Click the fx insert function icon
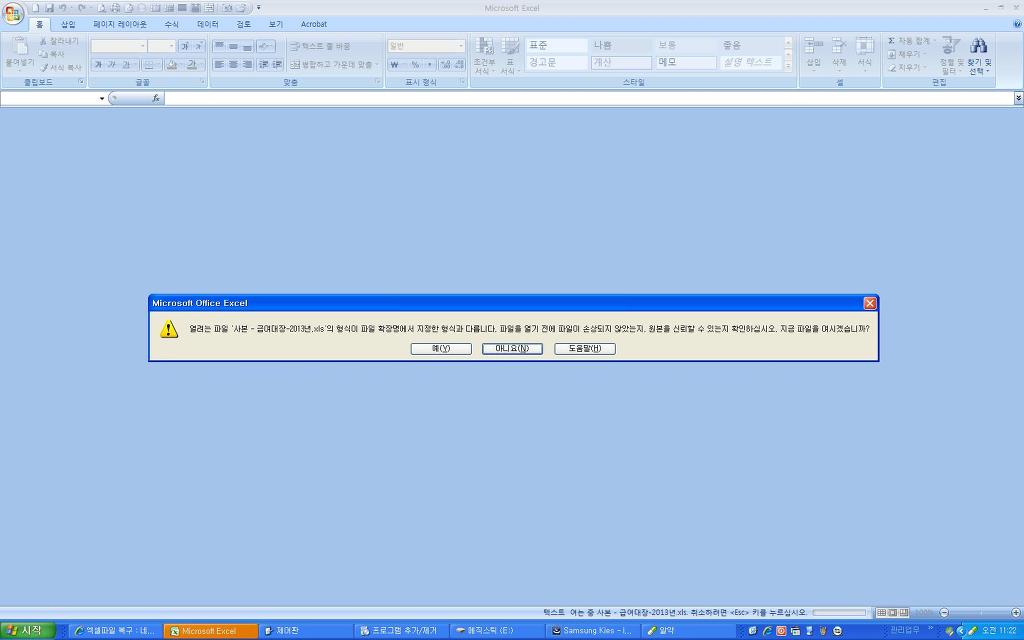The height and width of the screenshot is (640, 1024). click(156, 98)
